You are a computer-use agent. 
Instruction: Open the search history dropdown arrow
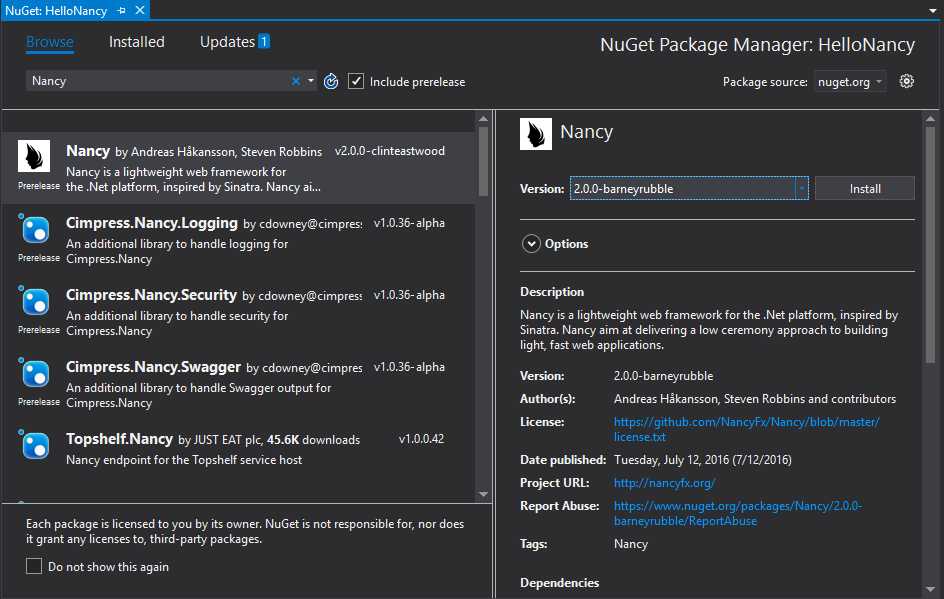[311, 81]
